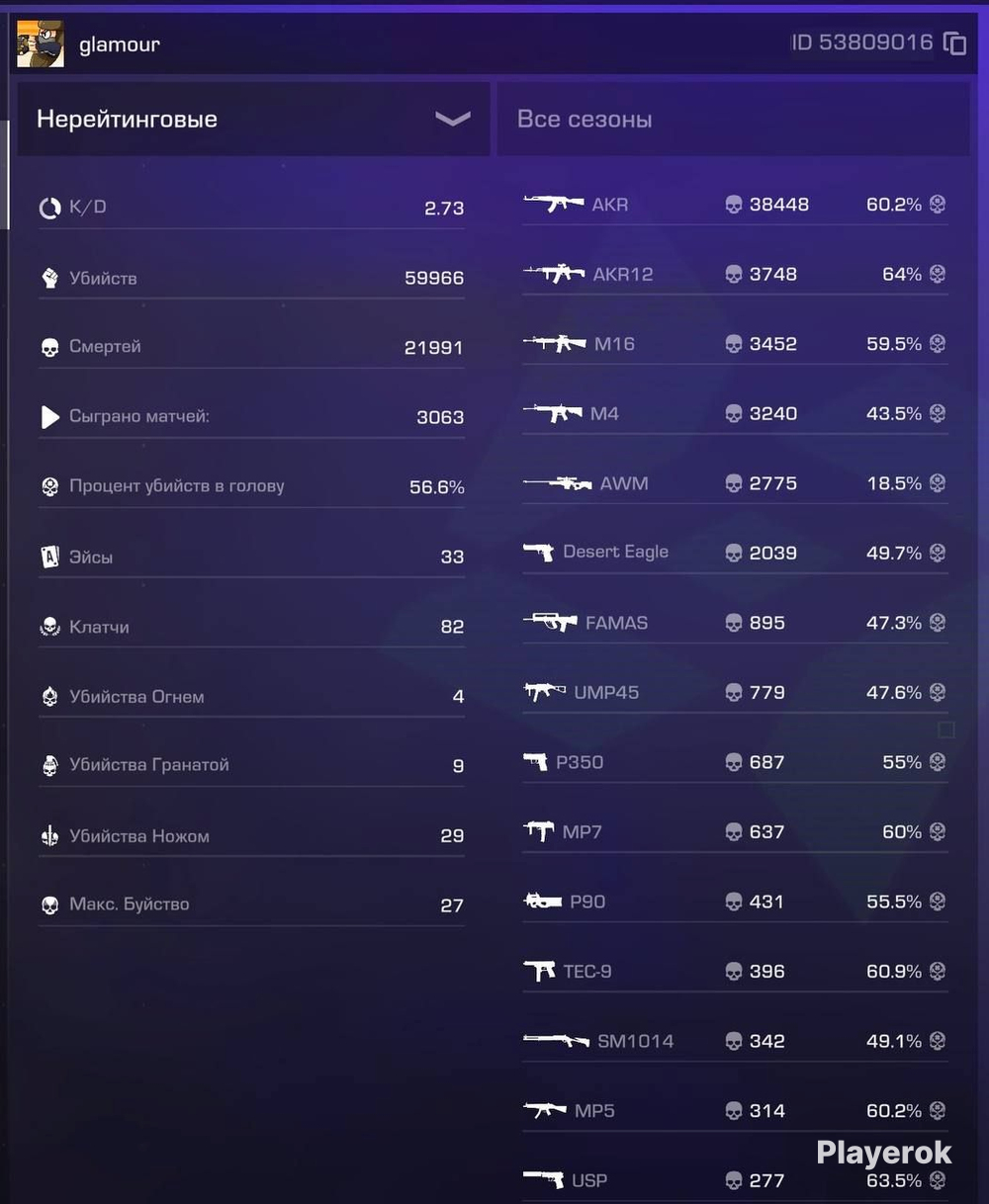Copy the player ID with the copy icon
989x1204 pixels.
954,43
